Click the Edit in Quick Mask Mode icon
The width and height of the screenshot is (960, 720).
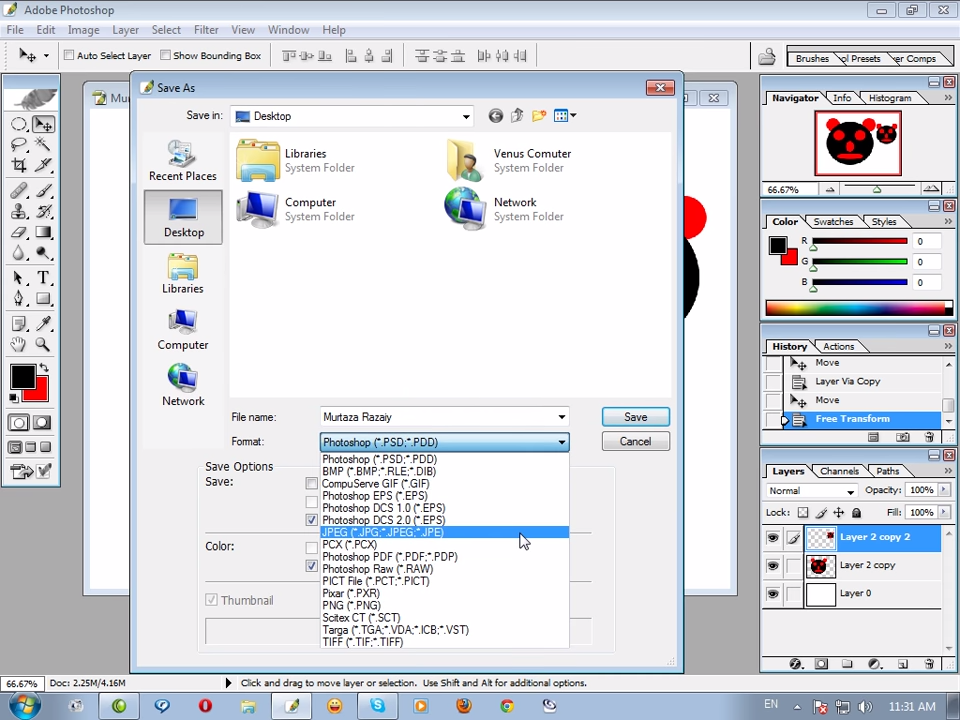42,422
